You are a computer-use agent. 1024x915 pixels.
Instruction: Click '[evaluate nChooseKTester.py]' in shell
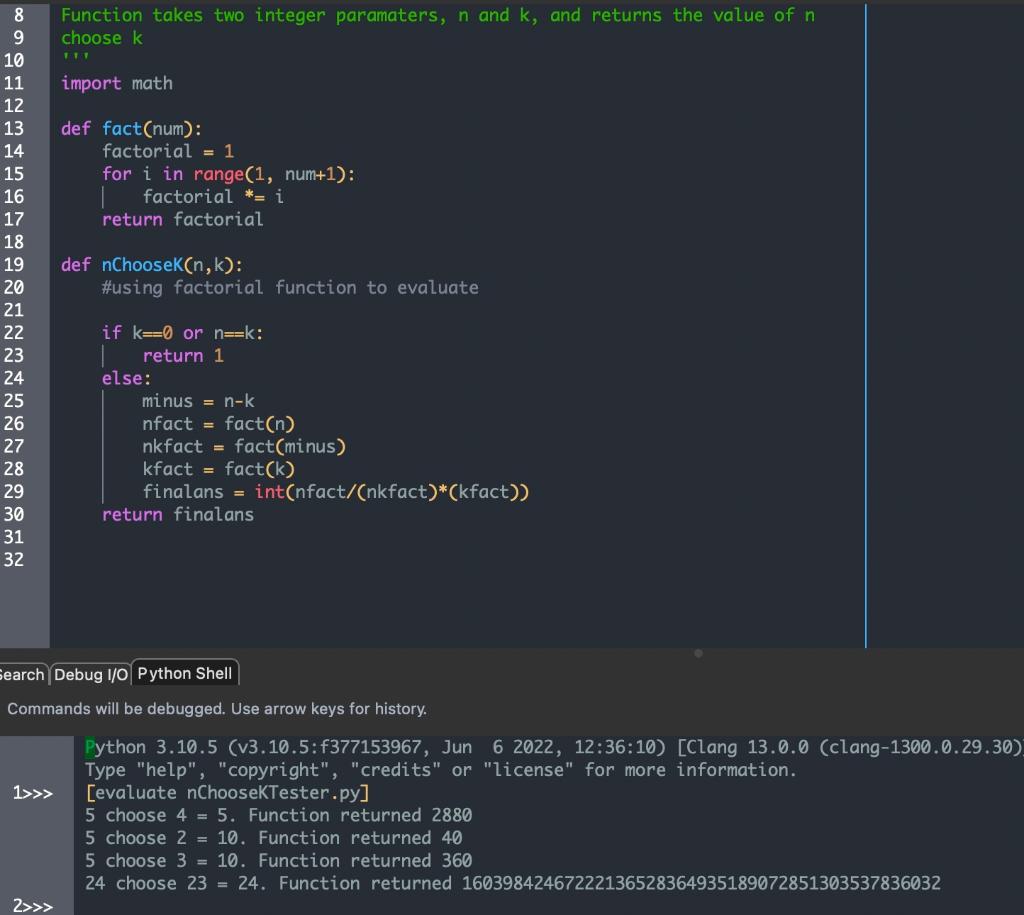coord(227,793)
